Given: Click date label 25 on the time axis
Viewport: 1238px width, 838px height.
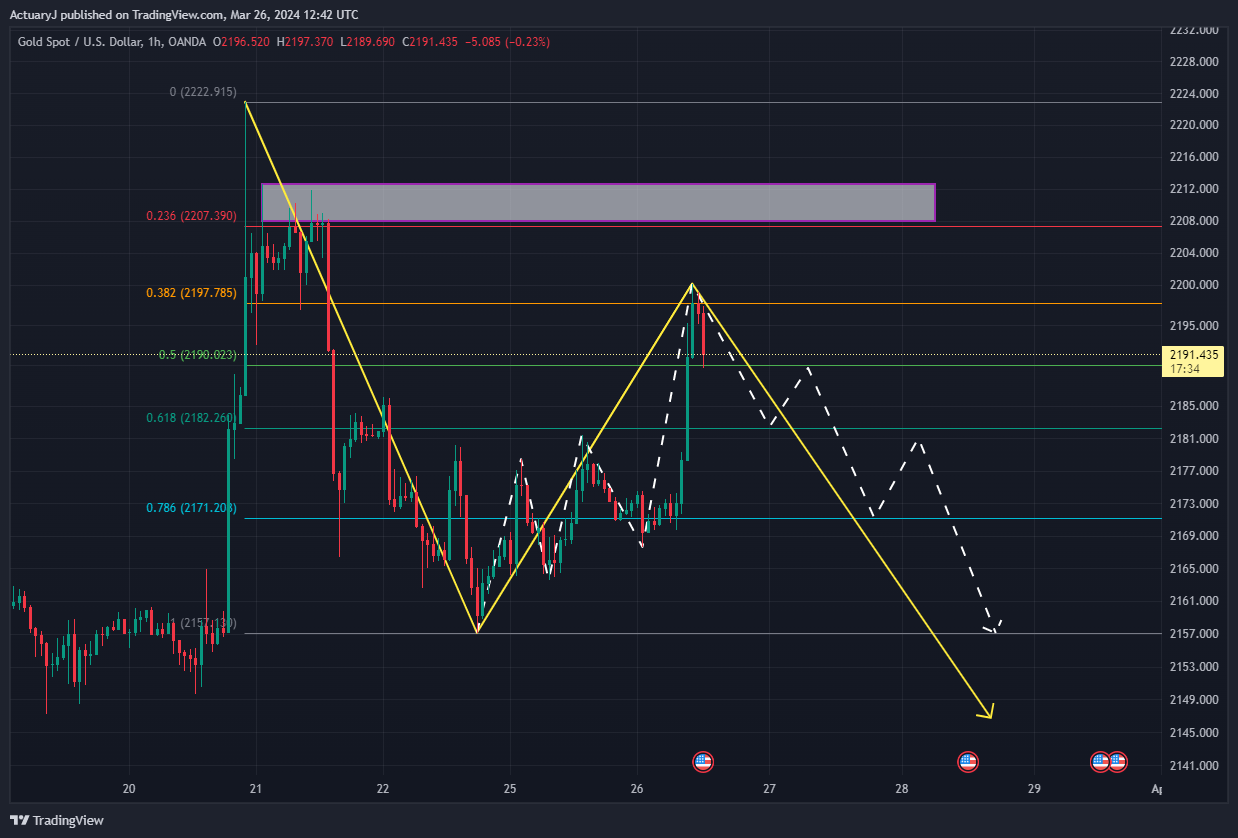Looking at the screenshot, I should click(x=510, y=789).
